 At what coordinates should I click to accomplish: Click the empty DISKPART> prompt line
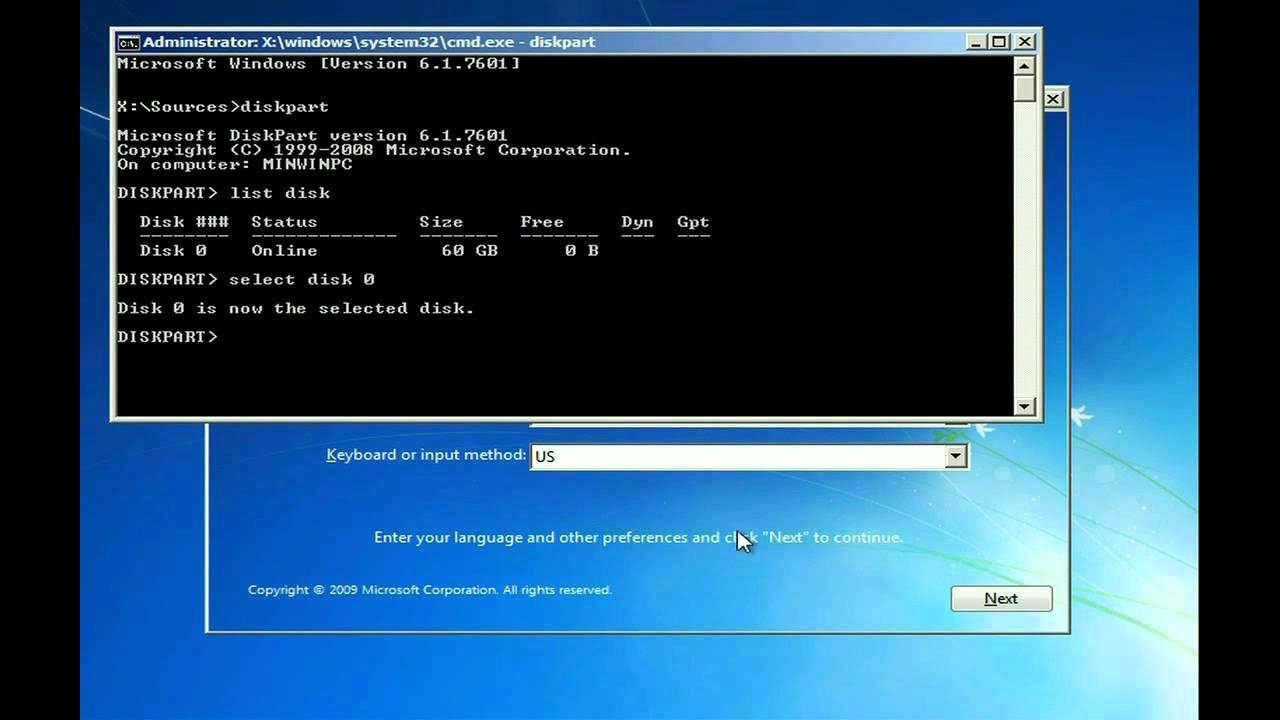tap(167, 337)
